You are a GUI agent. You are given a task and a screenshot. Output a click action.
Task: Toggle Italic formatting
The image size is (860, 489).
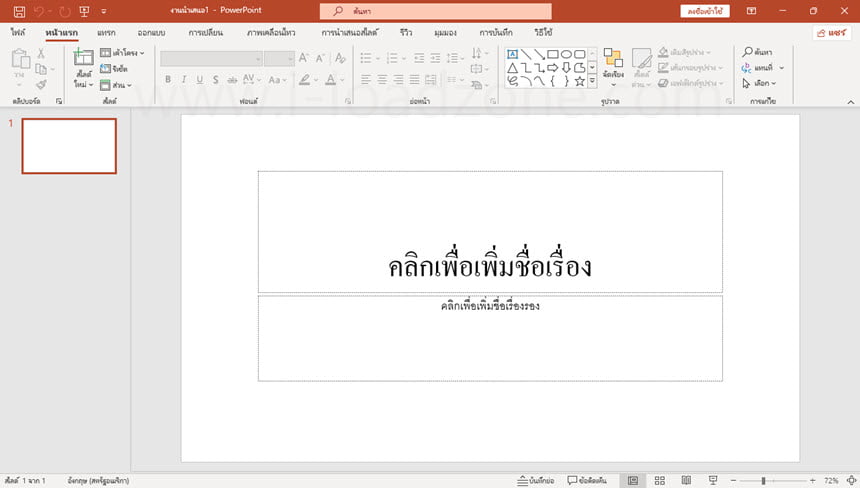click(x=184, y=79)
